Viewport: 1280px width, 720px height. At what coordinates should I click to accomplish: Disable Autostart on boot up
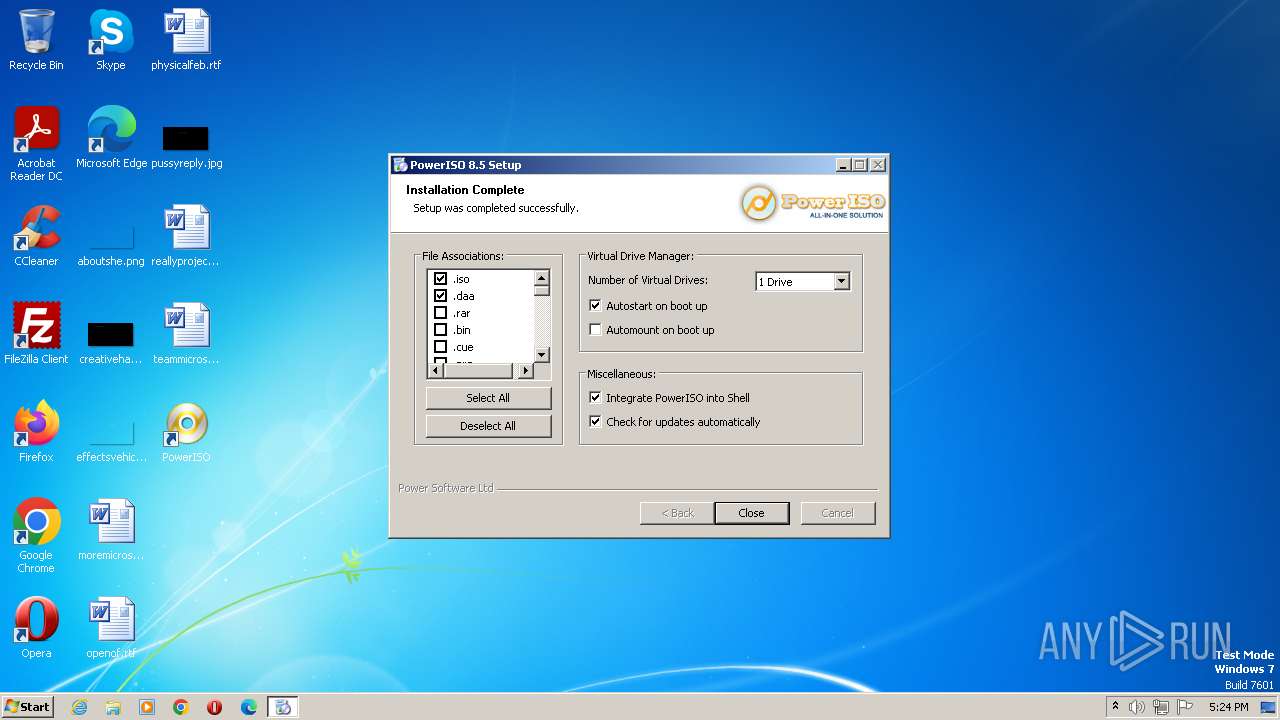tap(595, 306)
